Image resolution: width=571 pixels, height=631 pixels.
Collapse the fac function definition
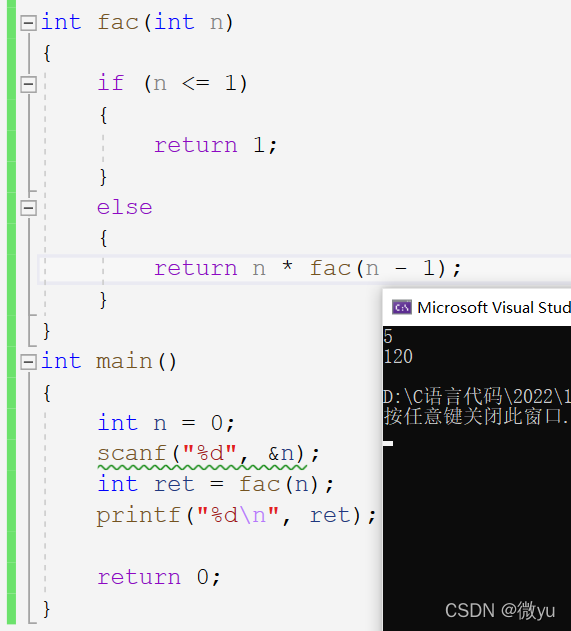pos(29,23)
